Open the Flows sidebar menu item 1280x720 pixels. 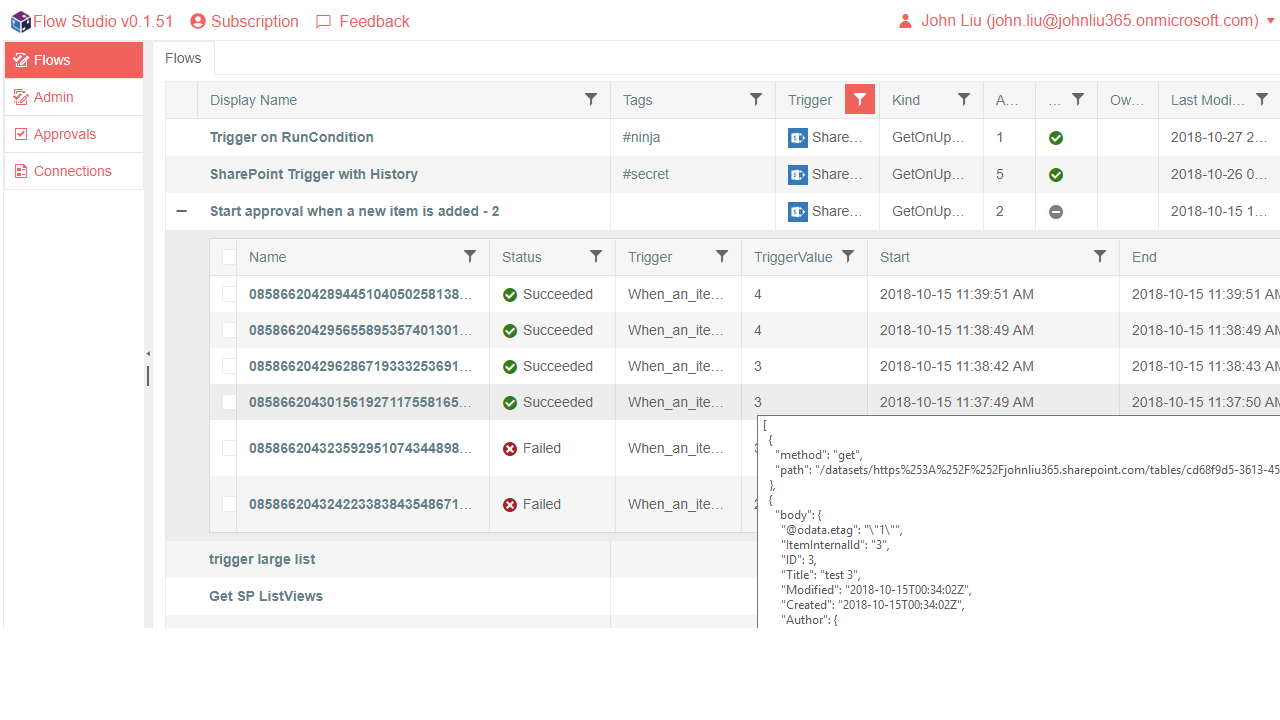click(x=74, y=60)
